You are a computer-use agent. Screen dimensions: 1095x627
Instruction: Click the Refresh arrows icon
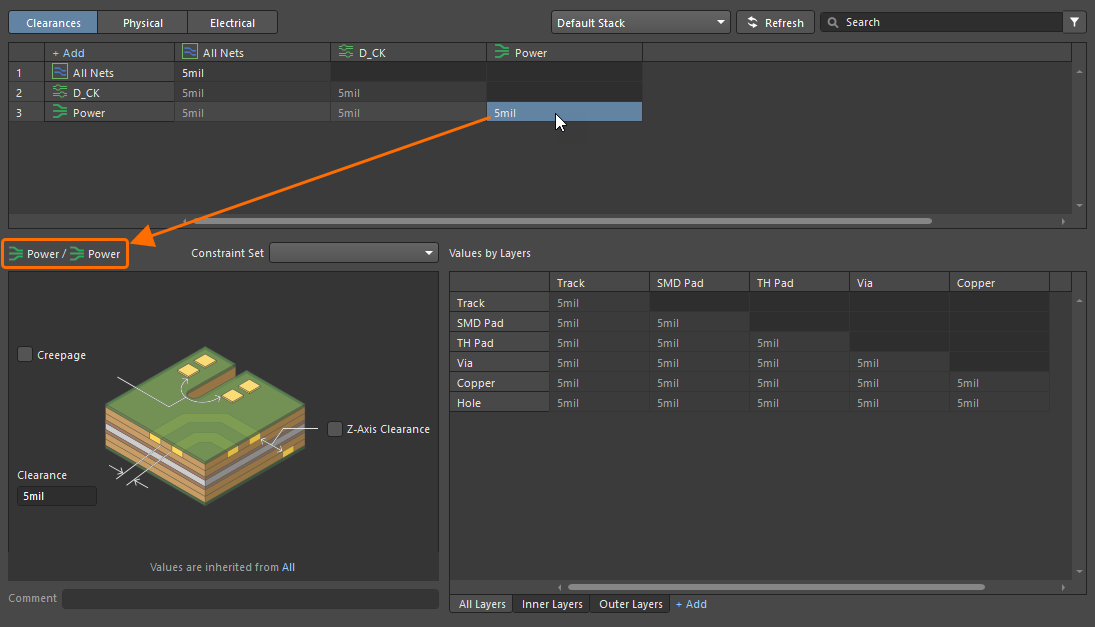752,22
